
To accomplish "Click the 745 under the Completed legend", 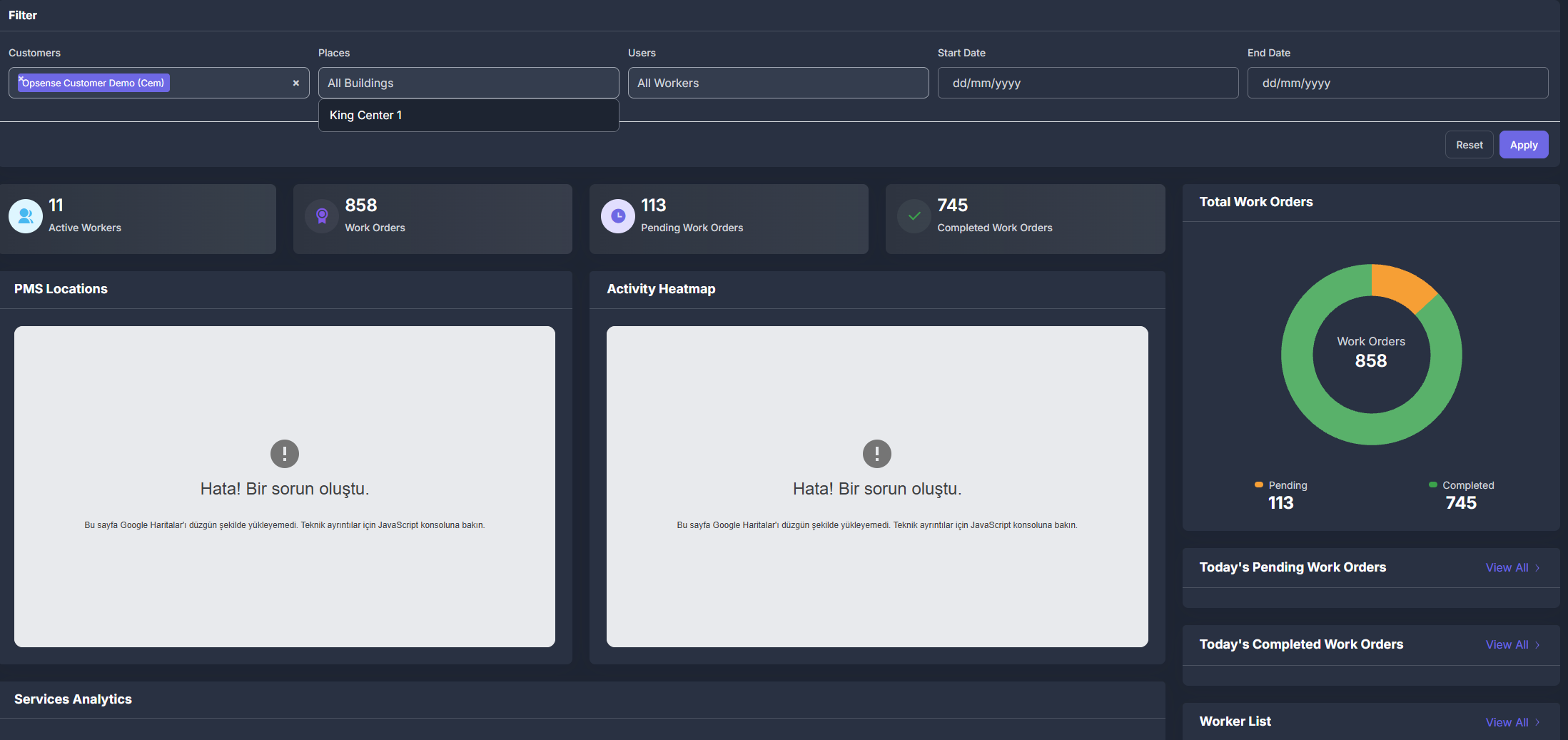I will 1461,503.
